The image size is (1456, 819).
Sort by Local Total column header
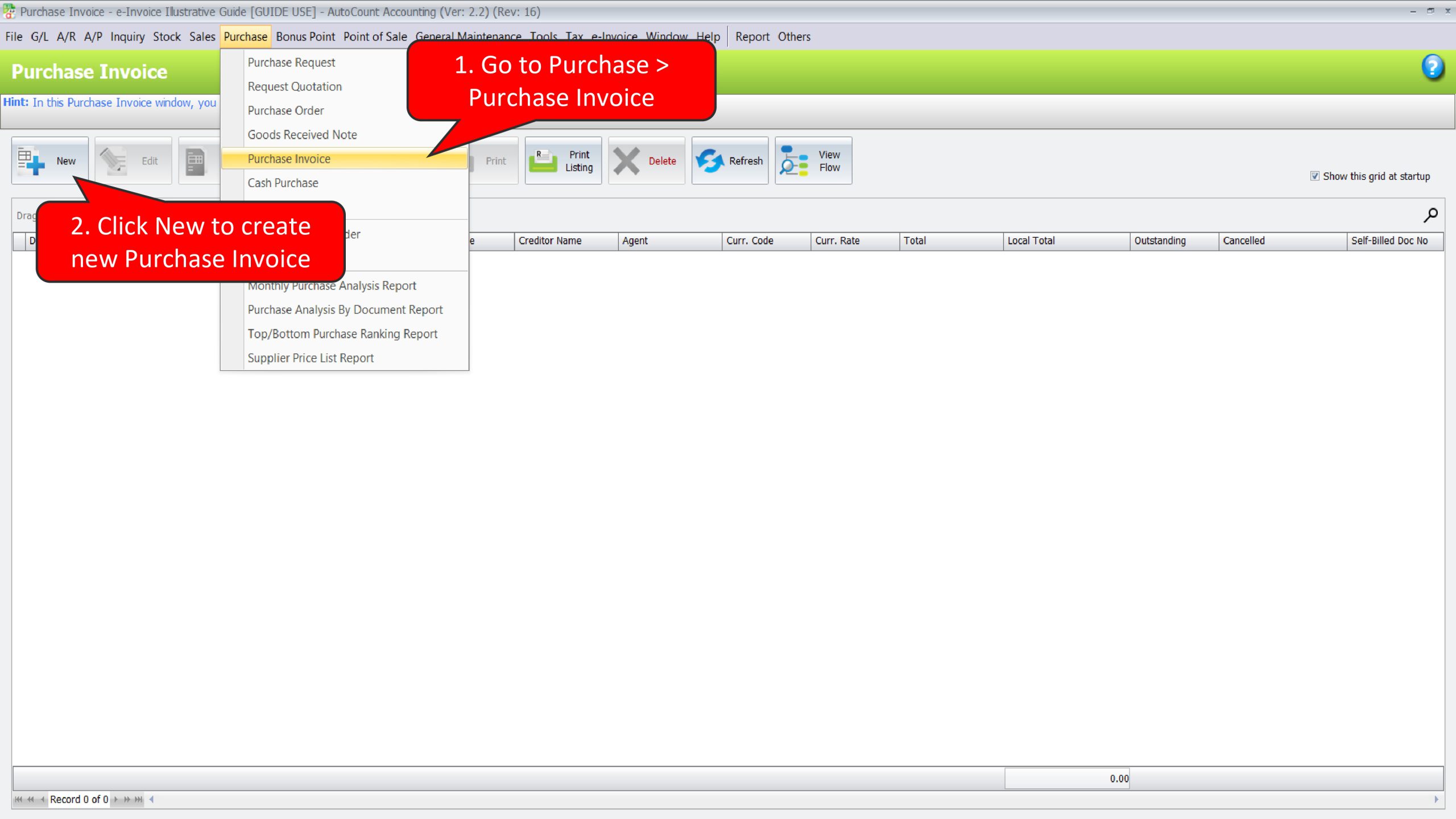coord(1066,241)
